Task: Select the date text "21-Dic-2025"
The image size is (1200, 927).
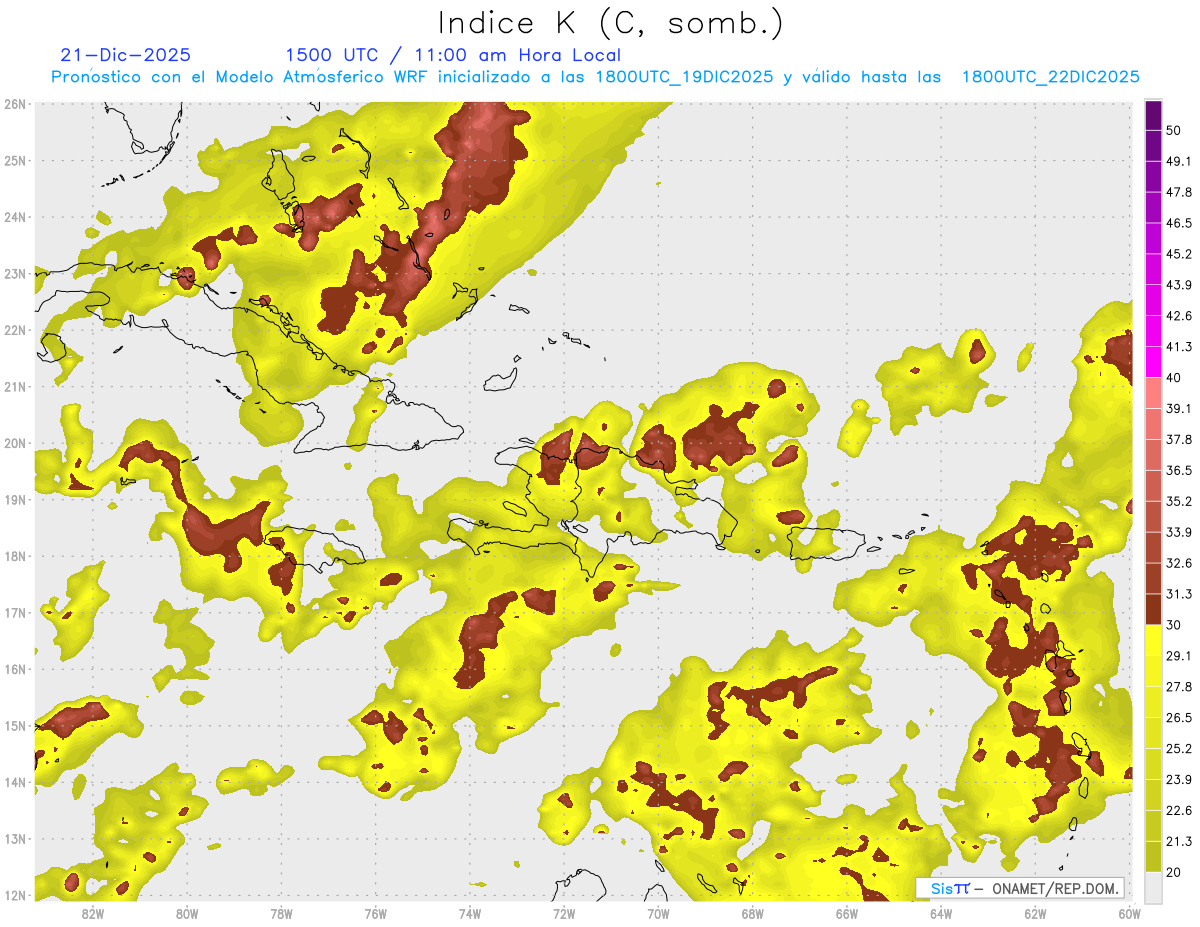Action: pyautogui.click(x=126, y=55)
